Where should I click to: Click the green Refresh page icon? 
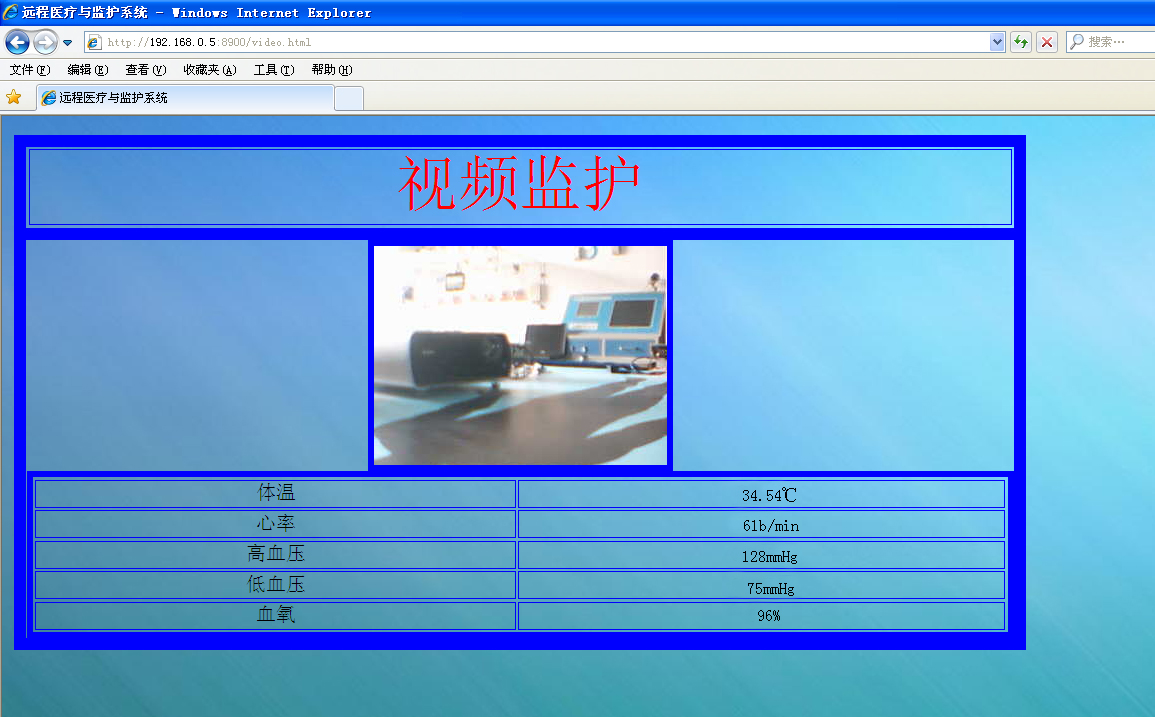(x=1021, y=42)
